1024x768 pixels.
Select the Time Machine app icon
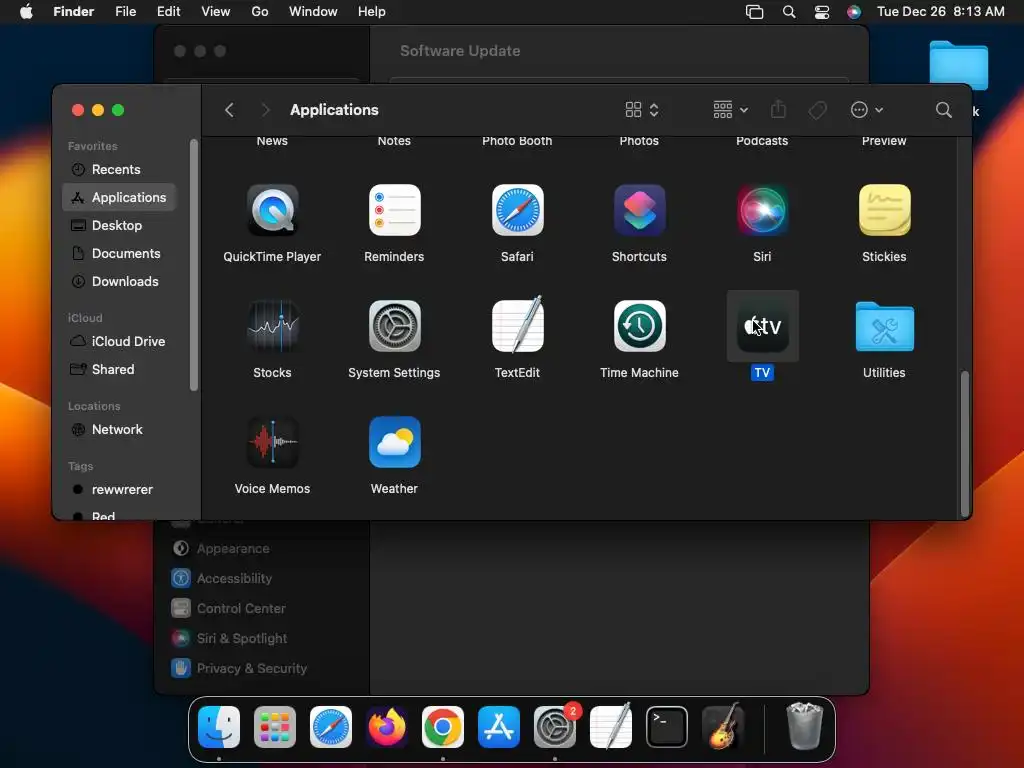[x=639, y=326]
